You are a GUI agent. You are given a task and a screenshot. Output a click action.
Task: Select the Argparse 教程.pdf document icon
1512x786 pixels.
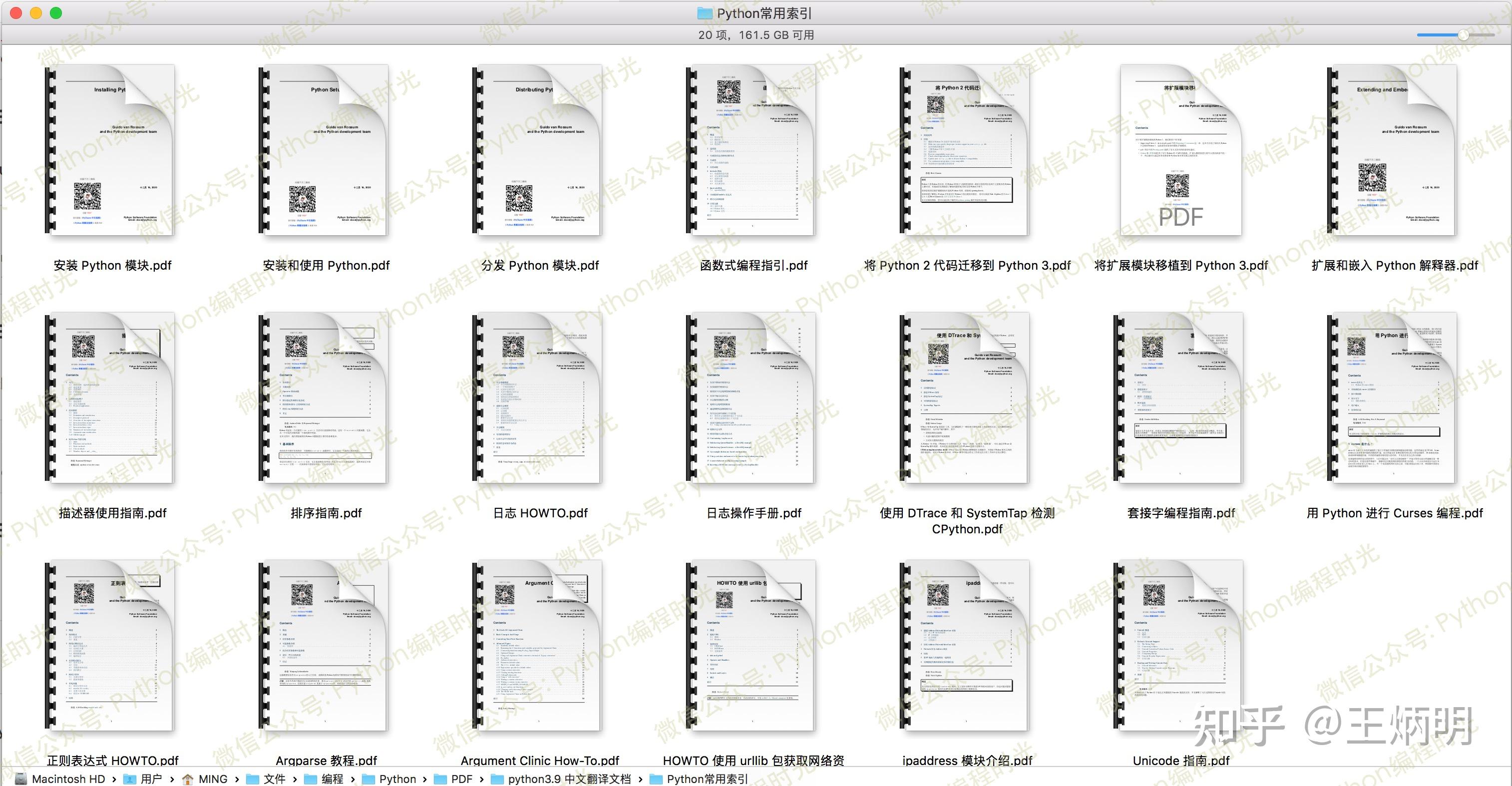(x=324, y=646)
